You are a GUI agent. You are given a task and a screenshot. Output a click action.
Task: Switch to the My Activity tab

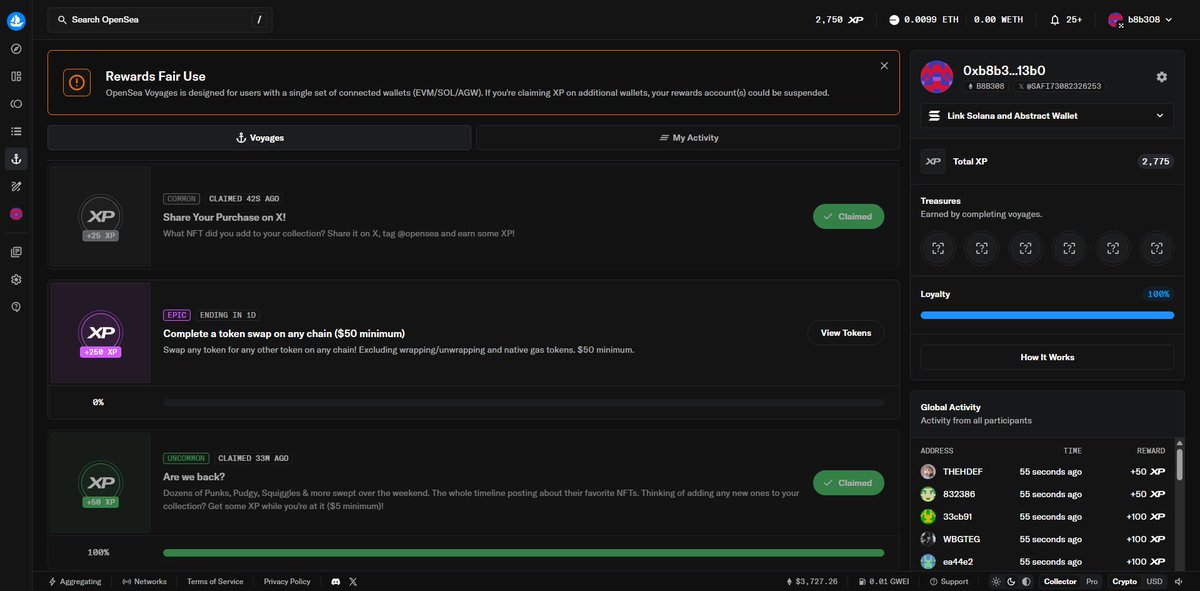688,138
